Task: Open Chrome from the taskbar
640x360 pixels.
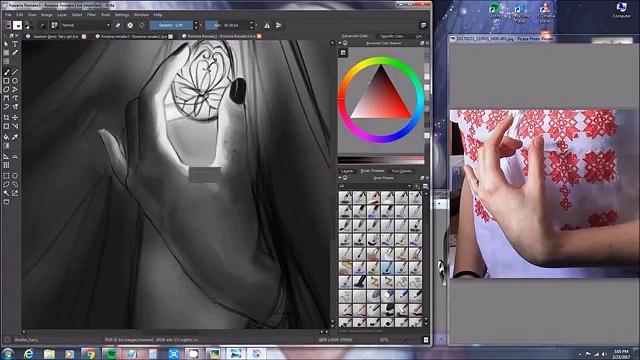Action: [x=89, y=353]
